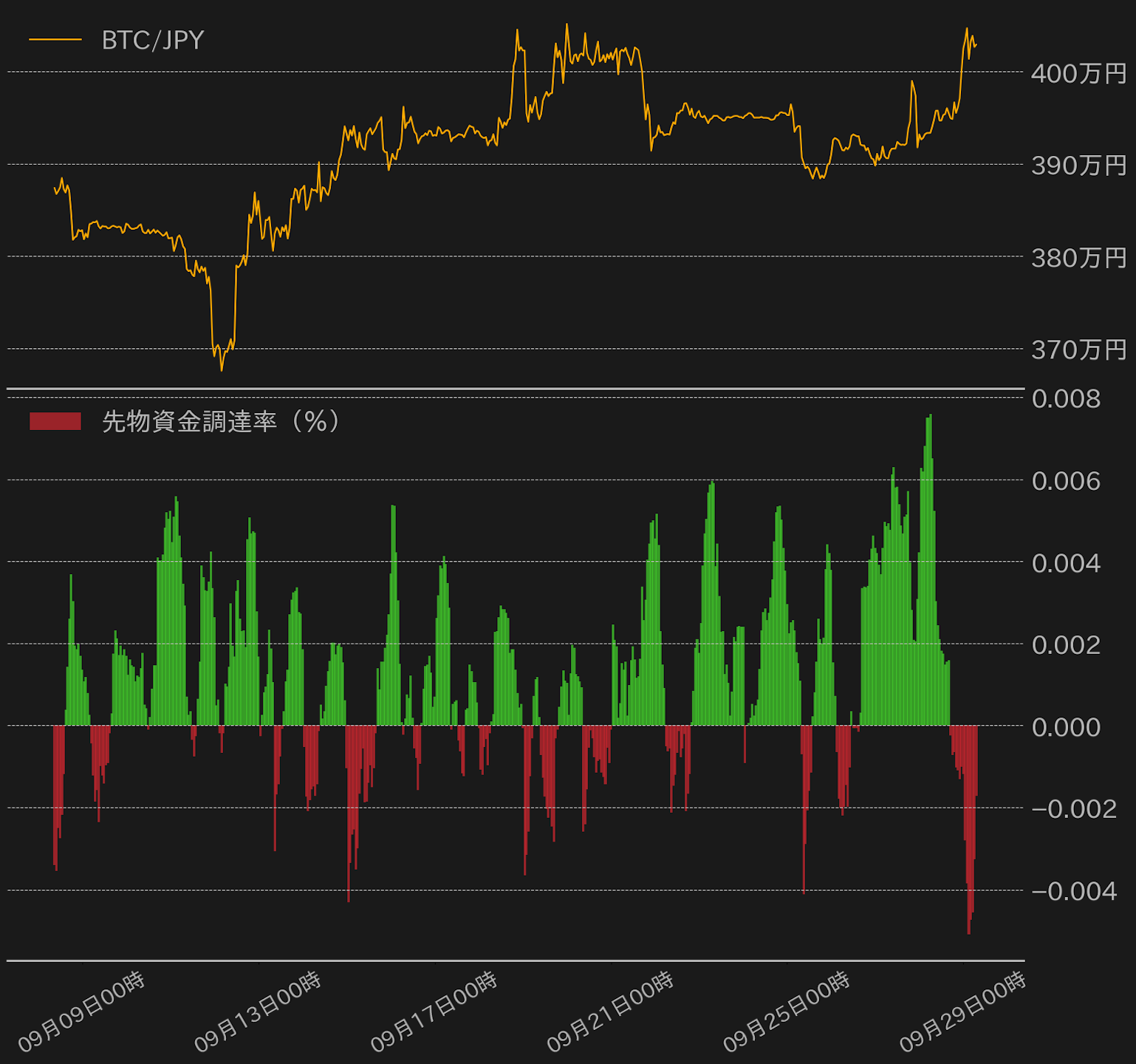
Task: Click the 09月17日00時 date label
Action: tap(434, 1012)
